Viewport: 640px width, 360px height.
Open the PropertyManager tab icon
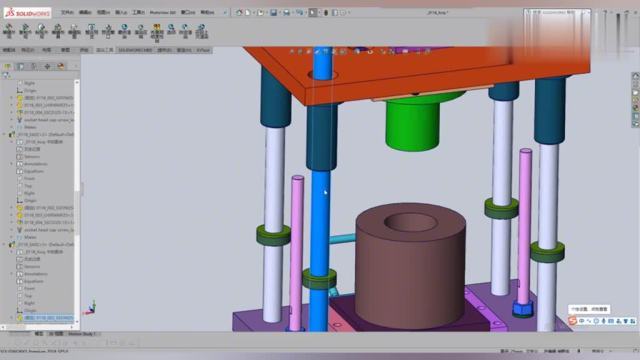[20, 66]
